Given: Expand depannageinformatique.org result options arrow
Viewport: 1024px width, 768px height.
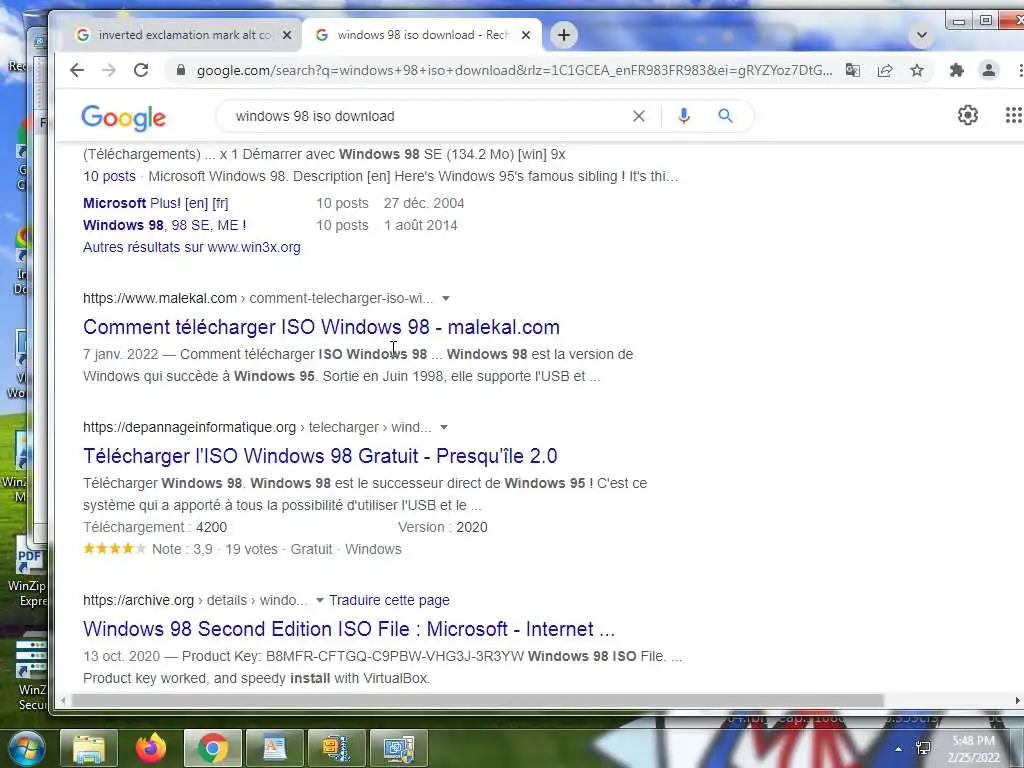Looking at the screenshot, I should point(444,428).
